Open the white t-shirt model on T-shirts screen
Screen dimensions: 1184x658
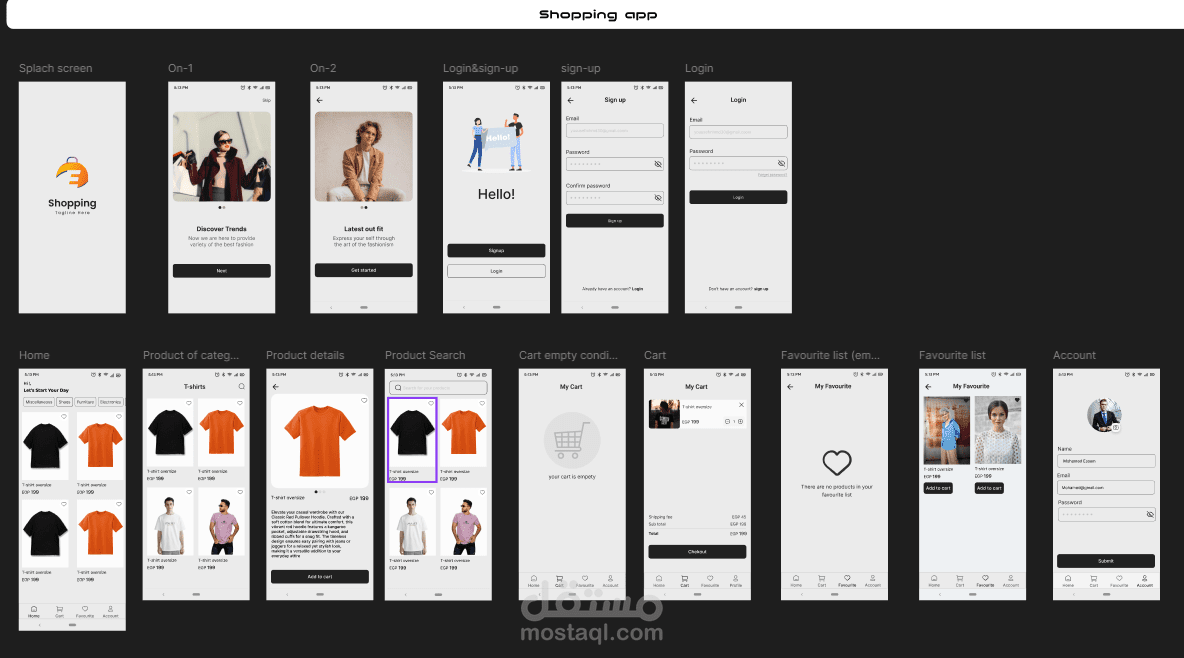point(170,523)
